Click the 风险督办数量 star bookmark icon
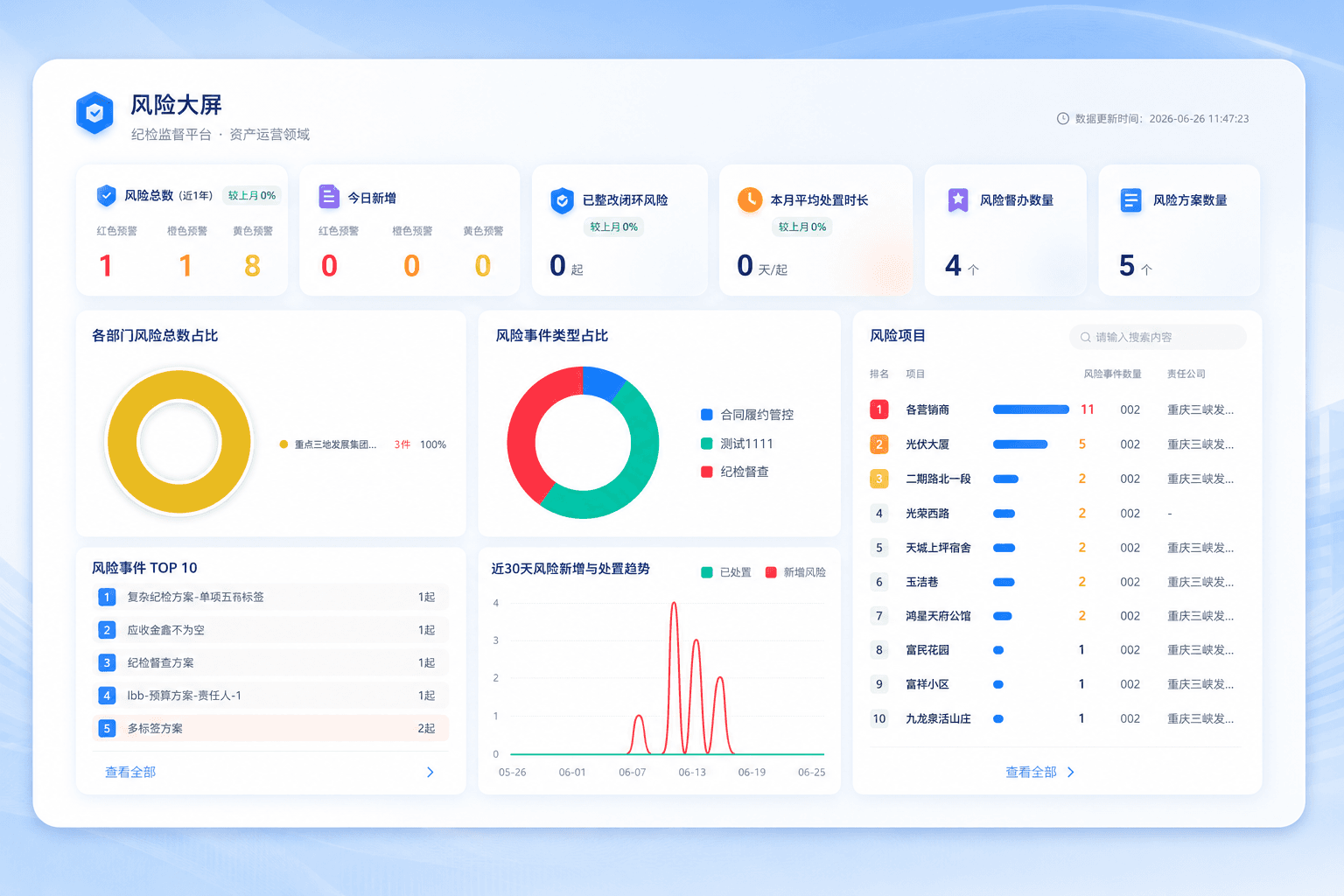This screenshot has height=896, width=1344. [x=958, y=200]
